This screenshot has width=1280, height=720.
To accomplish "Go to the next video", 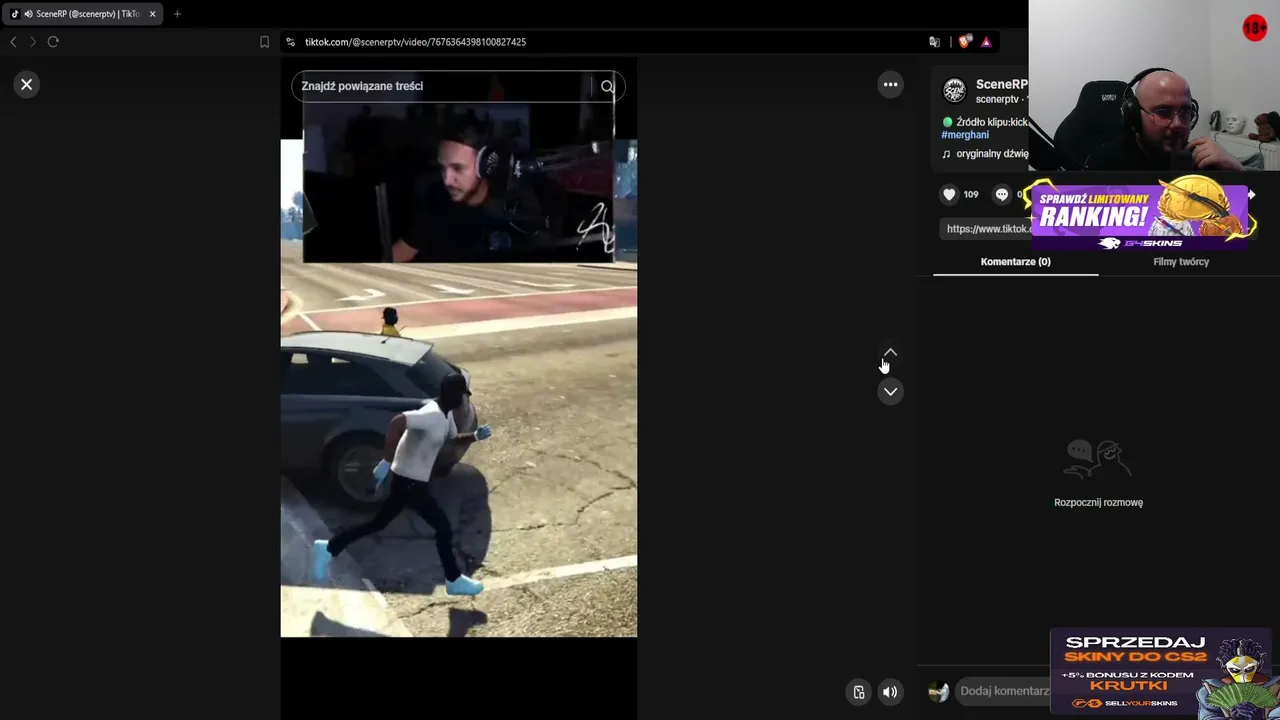I will coord(890,392).
